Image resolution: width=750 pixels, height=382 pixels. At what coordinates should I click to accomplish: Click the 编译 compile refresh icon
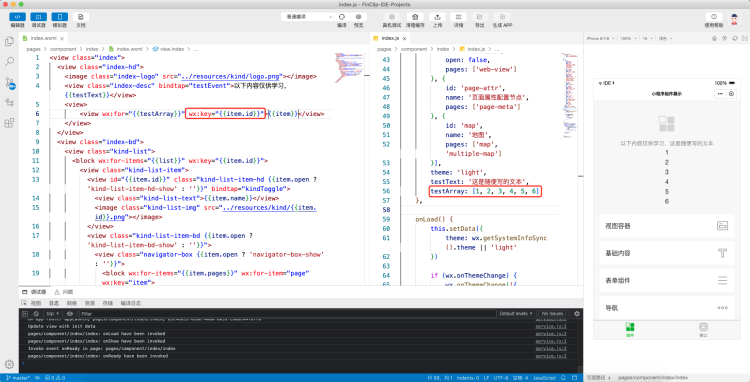[x=342, y=17]
